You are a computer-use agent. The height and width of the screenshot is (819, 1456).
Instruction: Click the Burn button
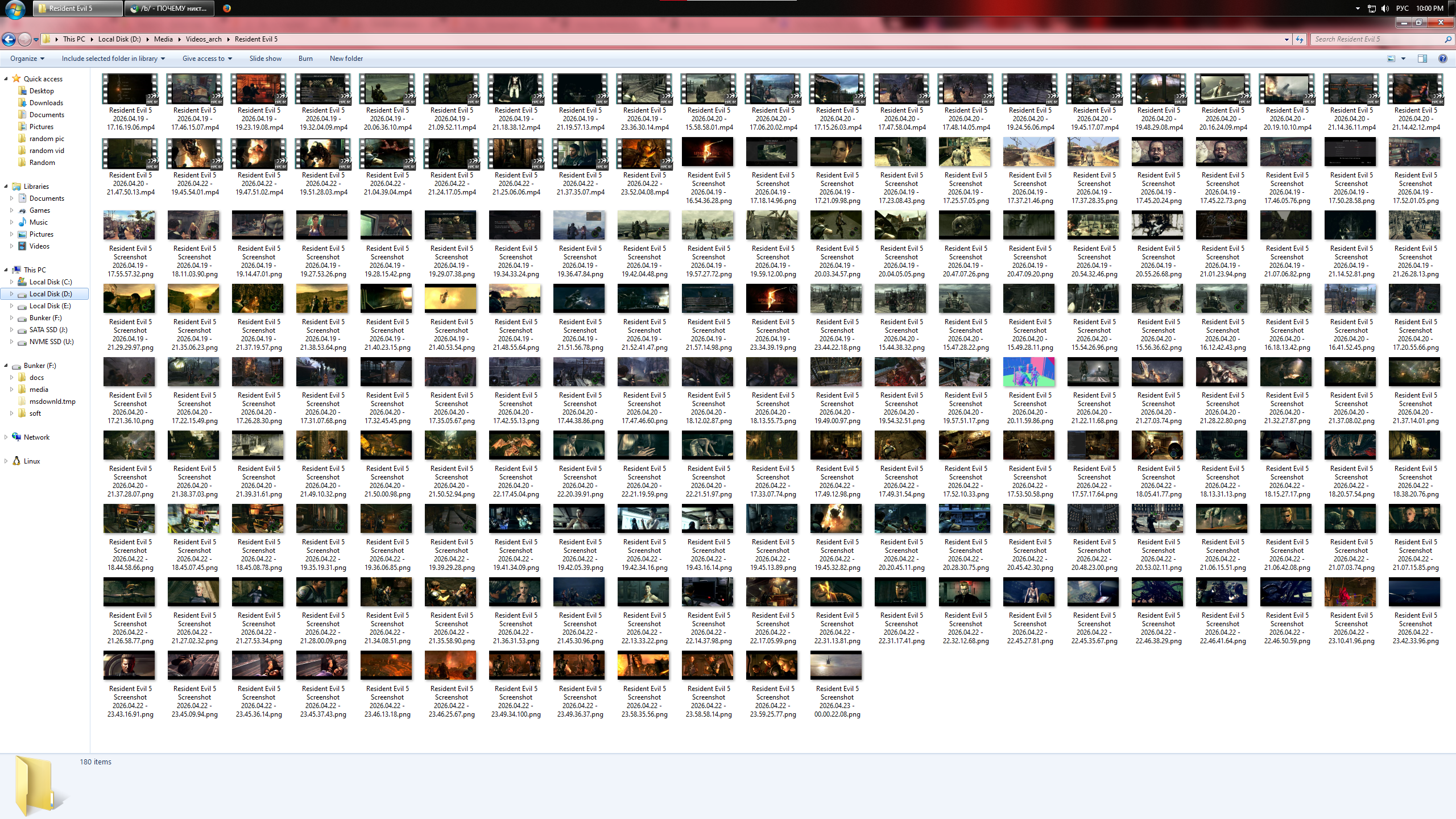coord(305,59)
